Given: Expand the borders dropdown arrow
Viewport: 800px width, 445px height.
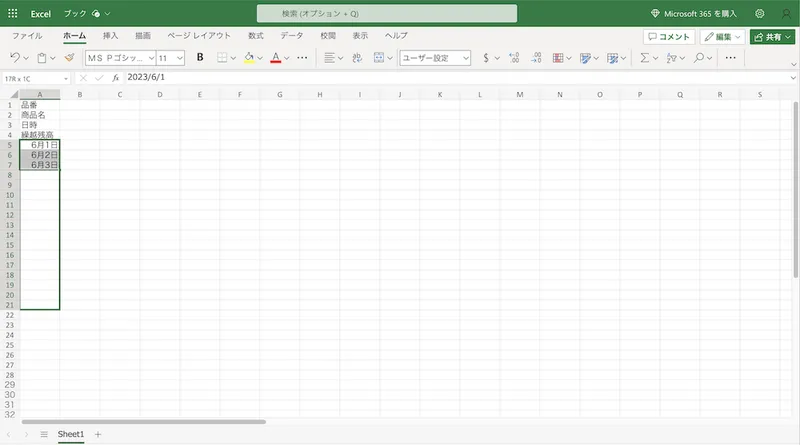Looking at the screenshot, I should 233,58.
